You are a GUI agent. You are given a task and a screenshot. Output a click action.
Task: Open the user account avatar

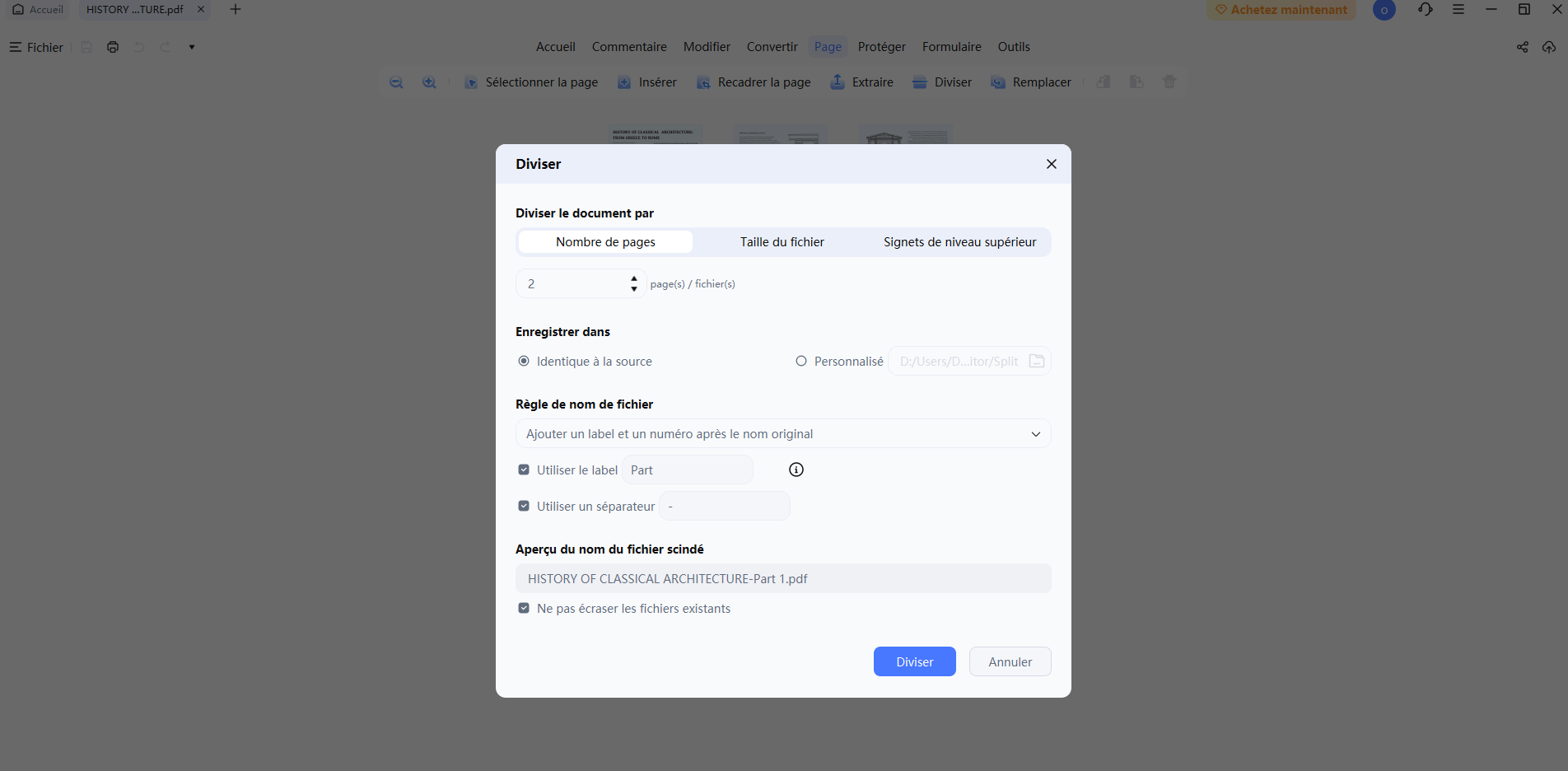(x=1384, y=10)
